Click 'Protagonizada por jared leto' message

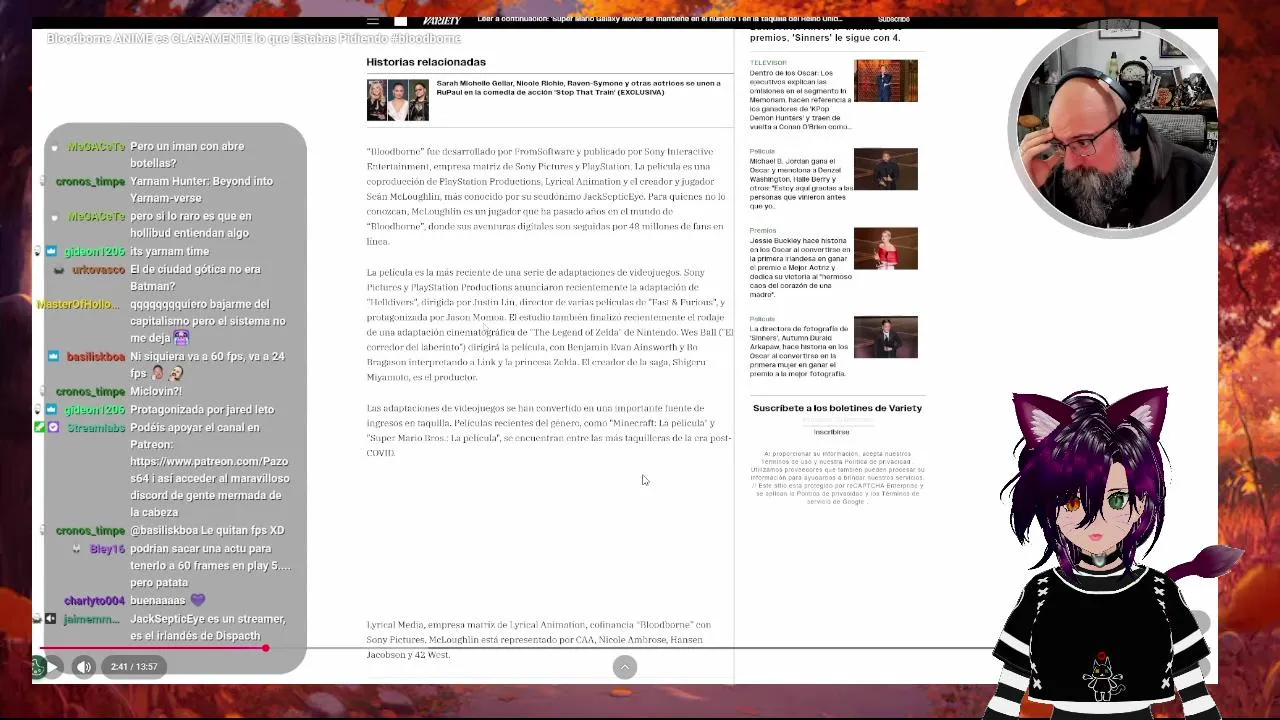coord(202,410)
